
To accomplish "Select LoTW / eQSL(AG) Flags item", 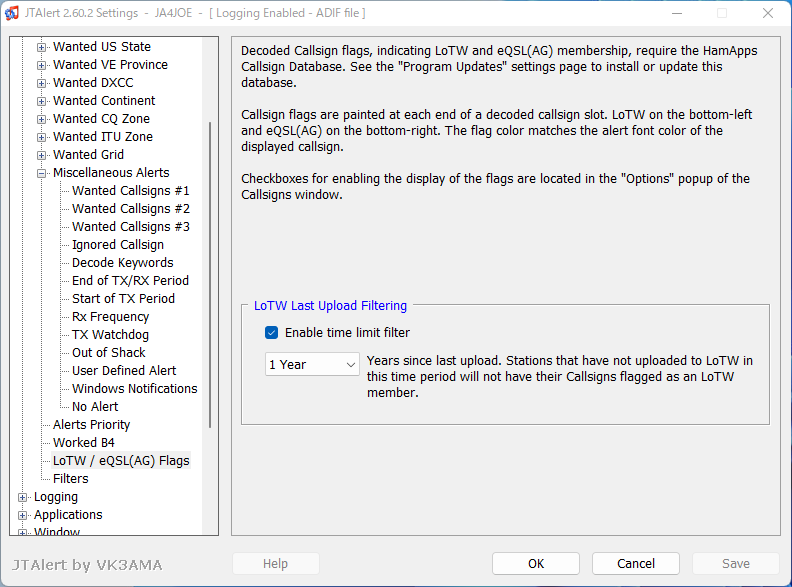I will (x=121, y=461).
